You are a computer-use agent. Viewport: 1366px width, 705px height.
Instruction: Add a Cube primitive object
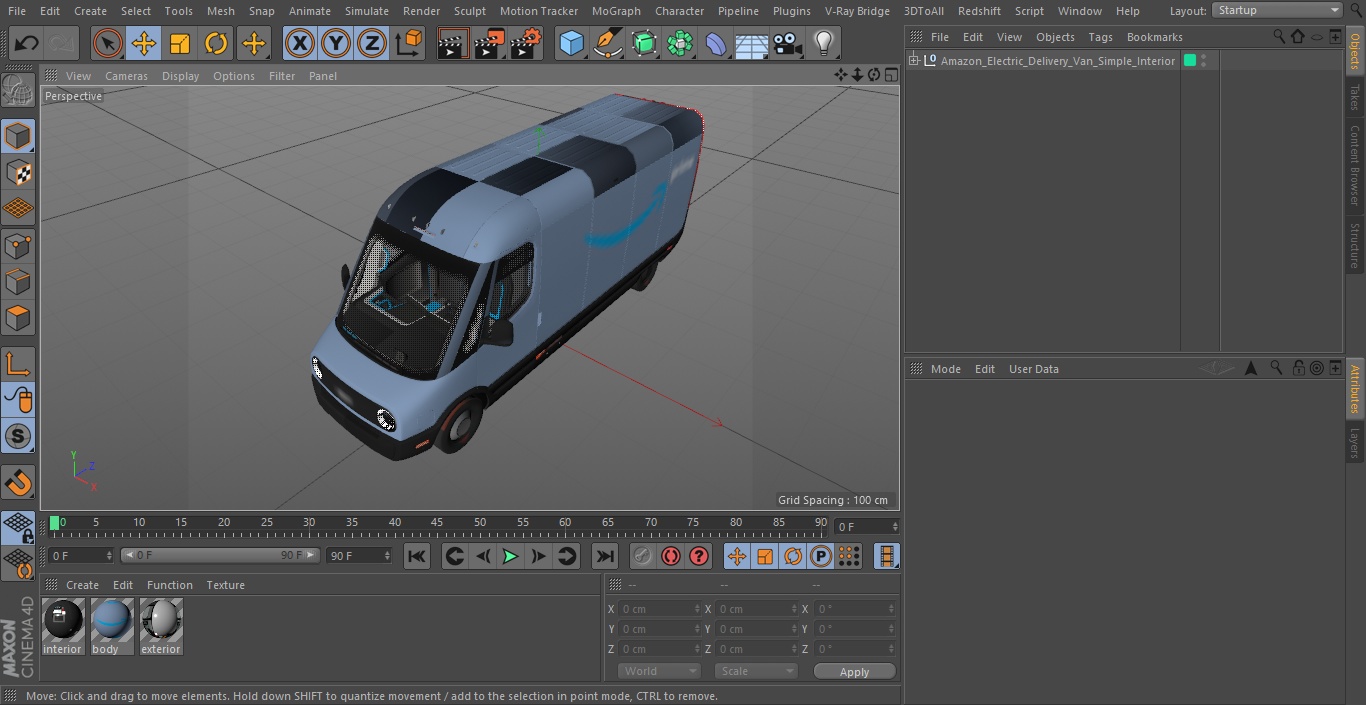(571, 43)
